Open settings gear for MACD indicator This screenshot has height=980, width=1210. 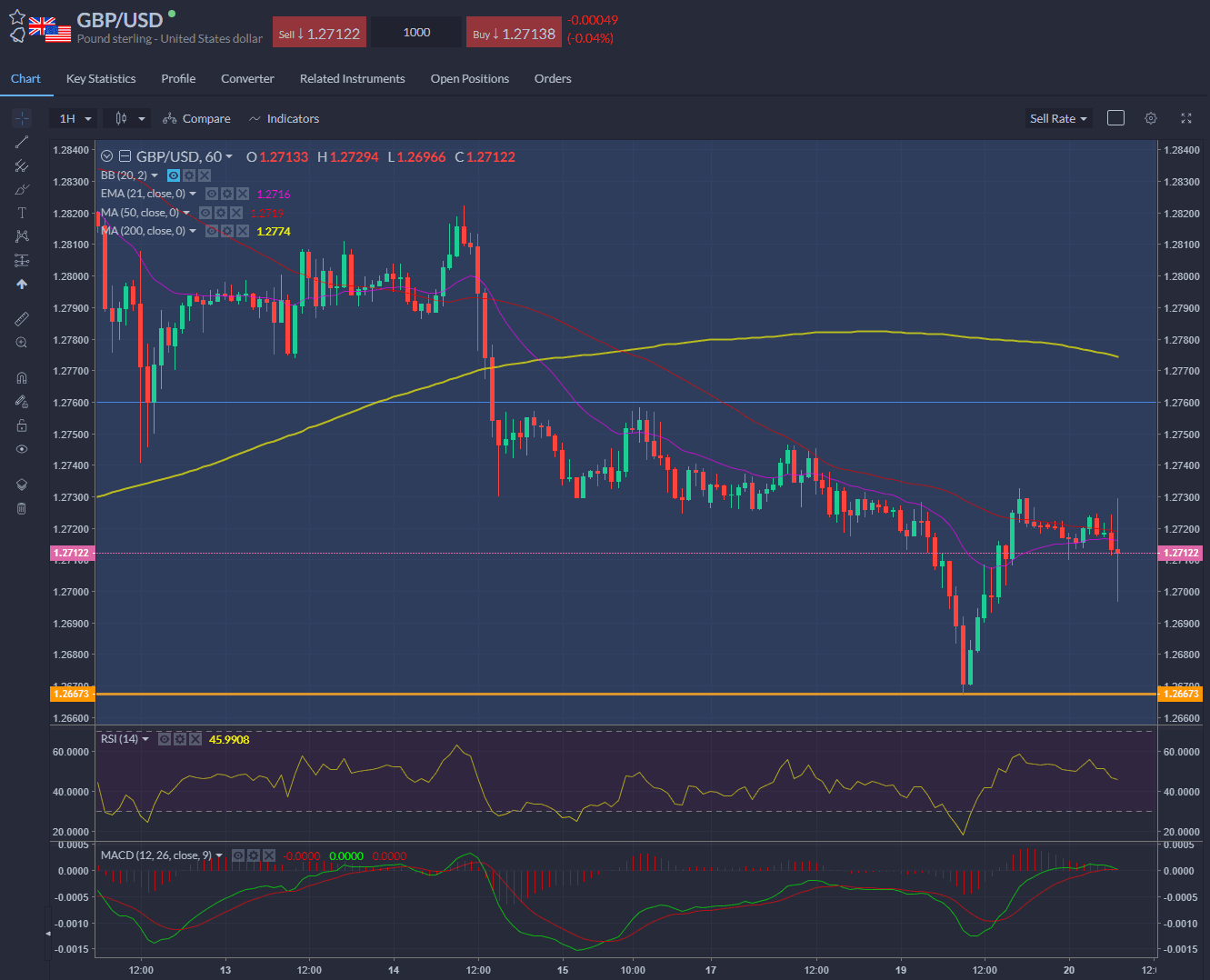(254, 855)
